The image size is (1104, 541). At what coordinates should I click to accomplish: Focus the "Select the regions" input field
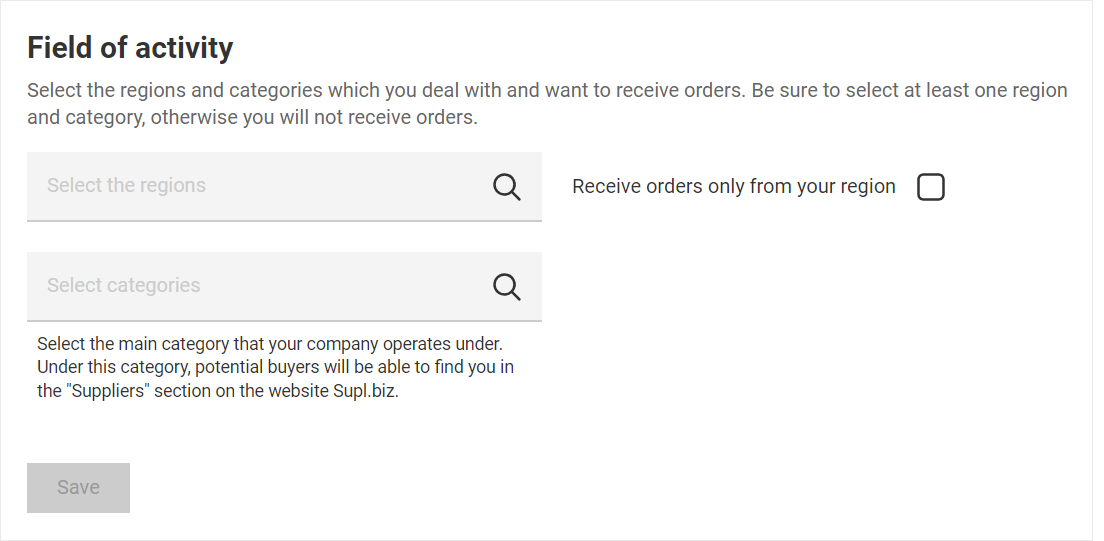[x=260, y=186]
